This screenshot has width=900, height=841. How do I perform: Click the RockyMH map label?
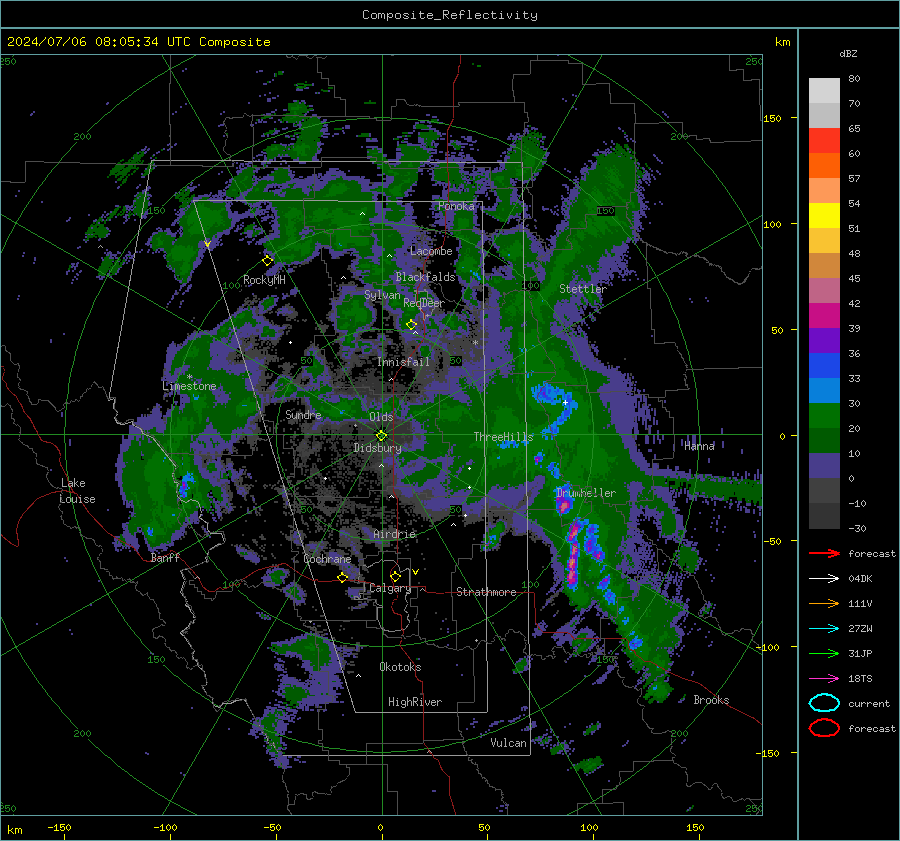point(264,280)
